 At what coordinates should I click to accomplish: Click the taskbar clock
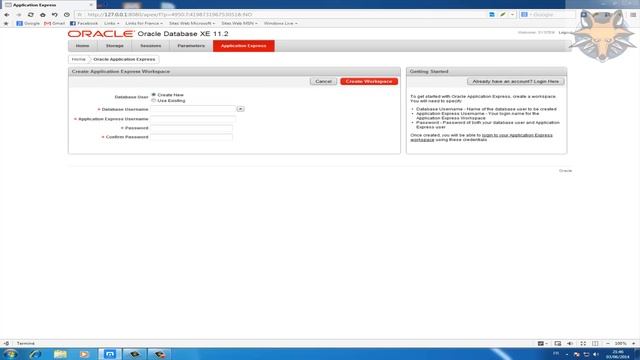pyautogui.click(x=618, y=354)
